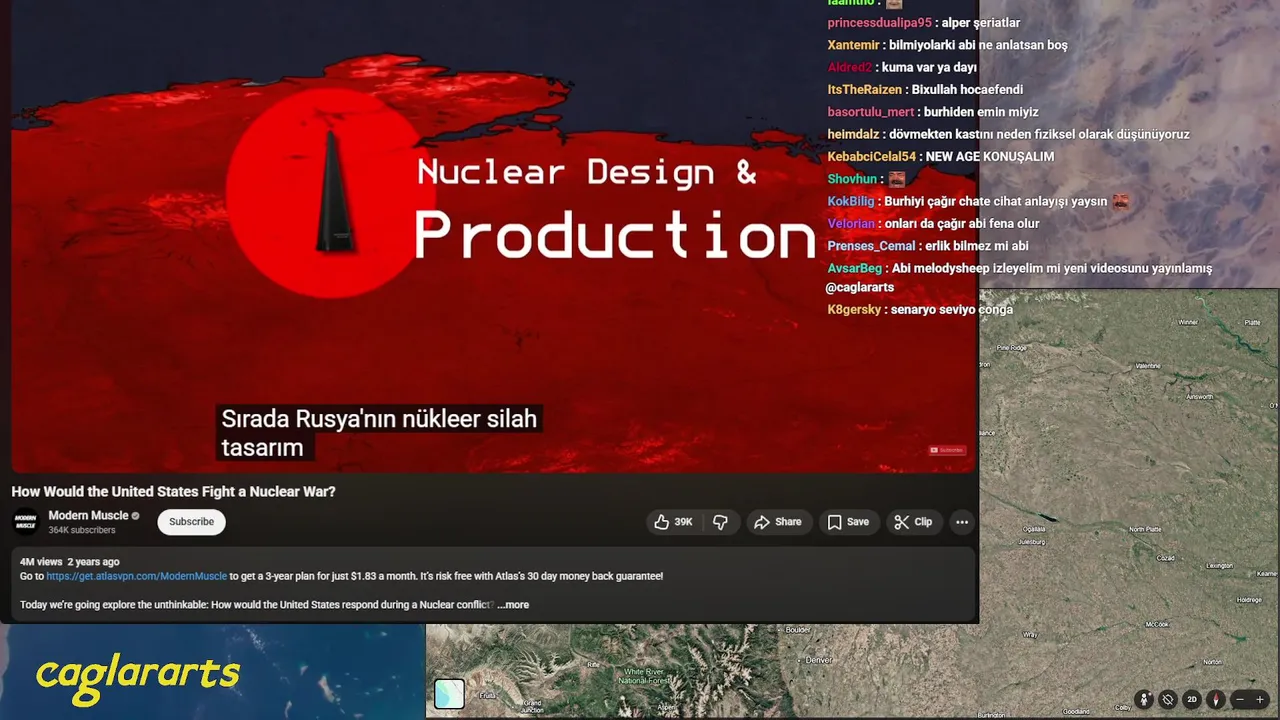Open chat user basortulu_mert
This screenshot has width=1280, height=720.
(x=871, y=112)
